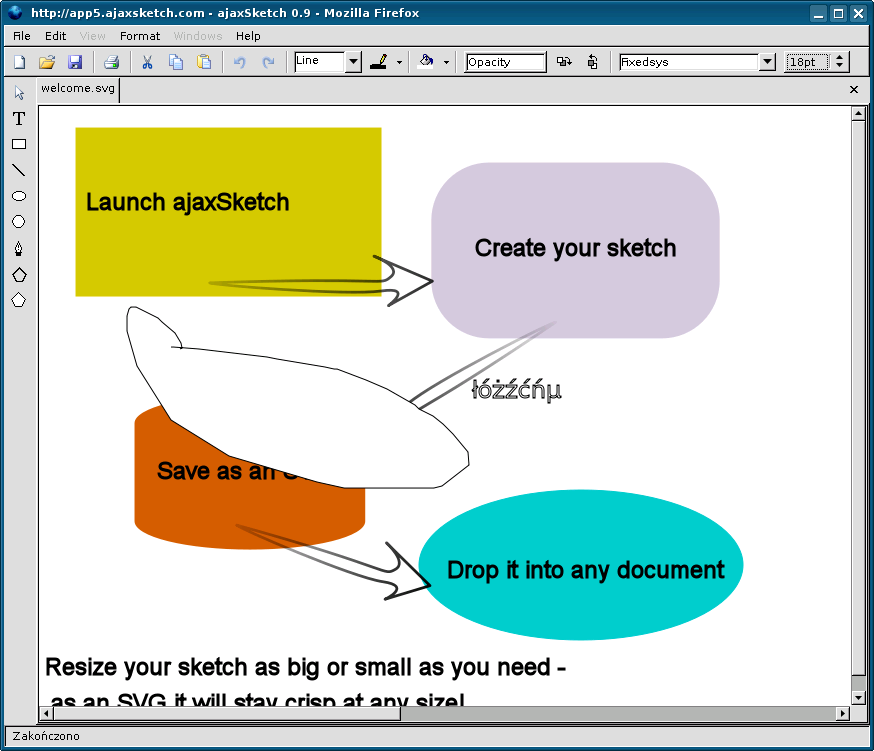Print the sketch using printer icon
This screenshot has height=751, width=874.
click(111, 62)
